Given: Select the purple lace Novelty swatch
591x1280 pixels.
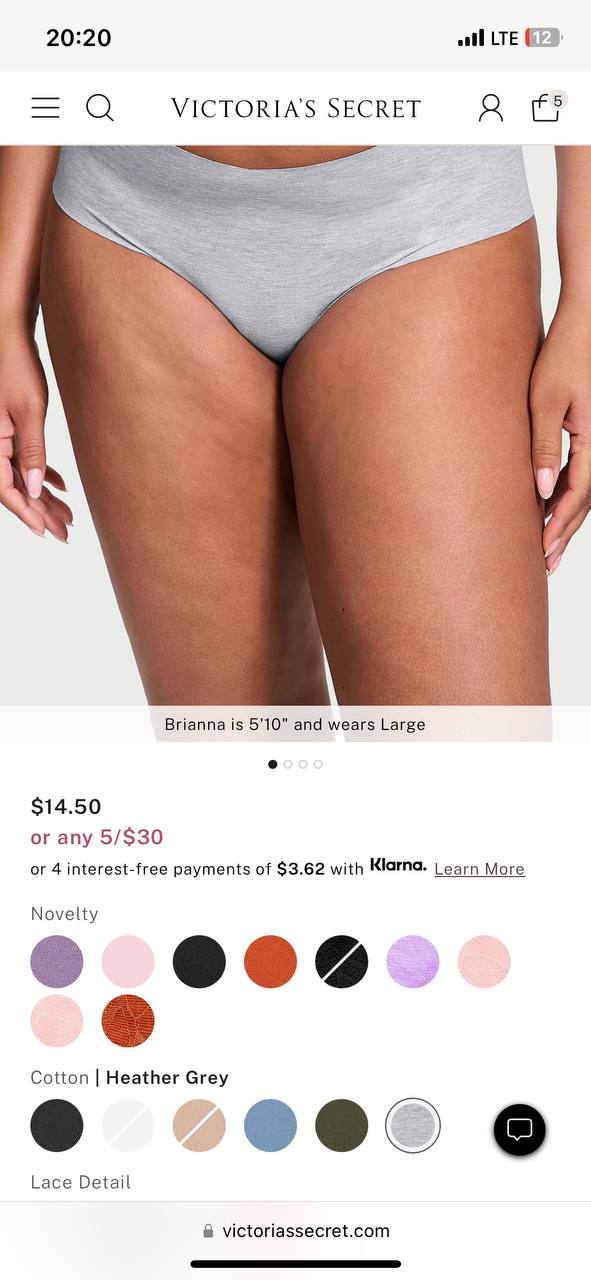Looking at the screenshot, I should point(57,962).
